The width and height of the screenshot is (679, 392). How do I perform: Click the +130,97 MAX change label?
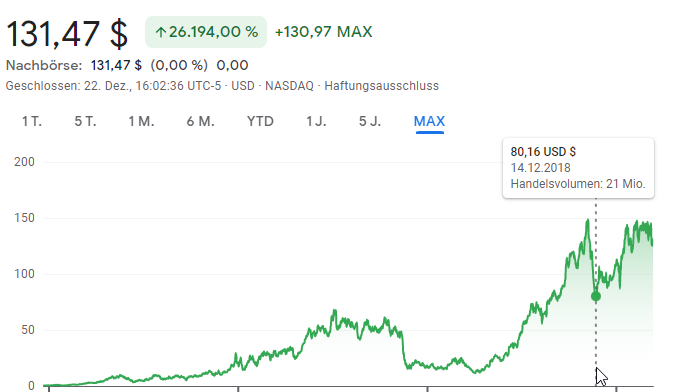coord(323,32)
